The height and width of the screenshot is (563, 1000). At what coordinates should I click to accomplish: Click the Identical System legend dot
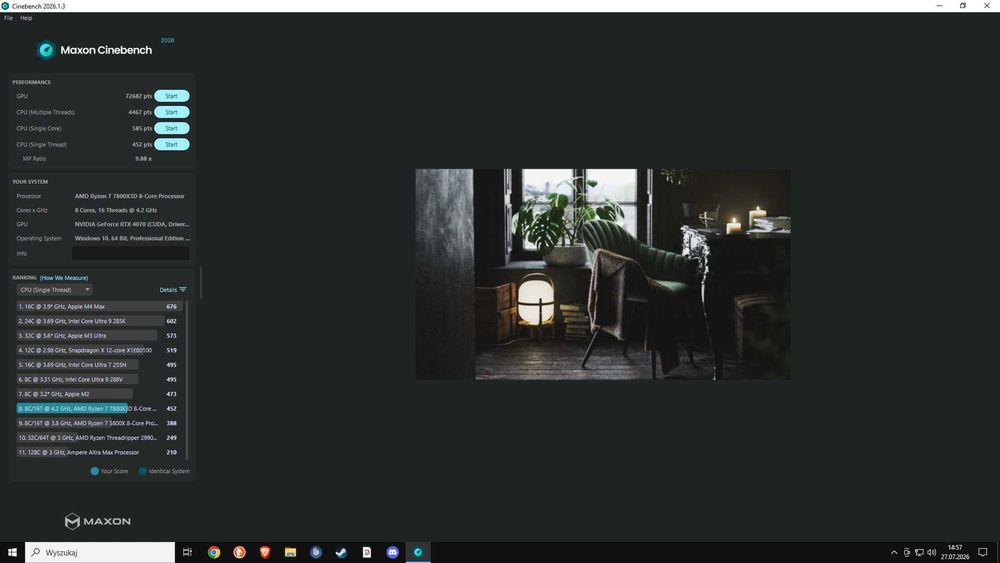[143, 471]
